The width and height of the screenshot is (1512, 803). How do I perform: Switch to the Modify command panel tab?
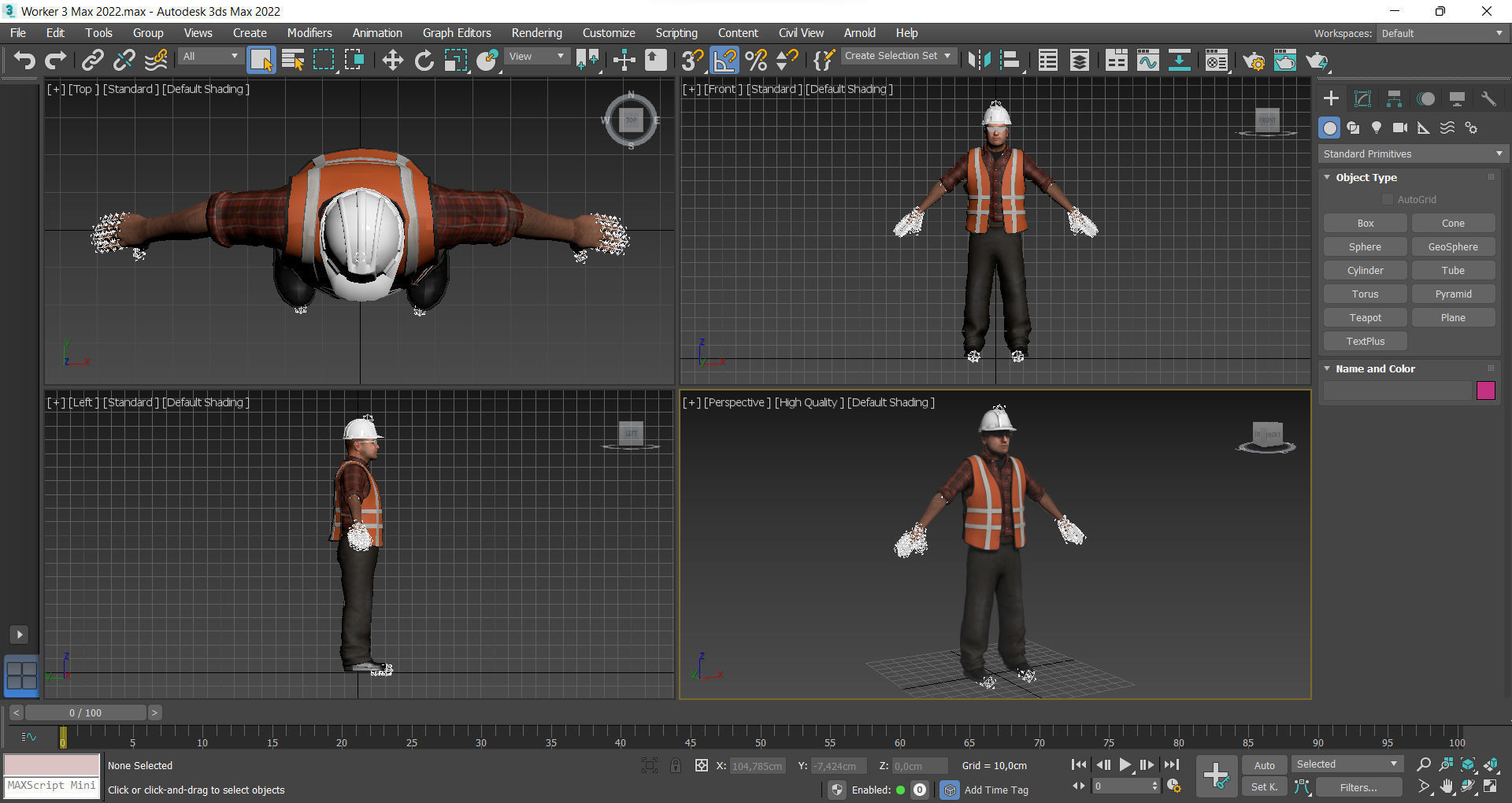[x=1362, y=98]
